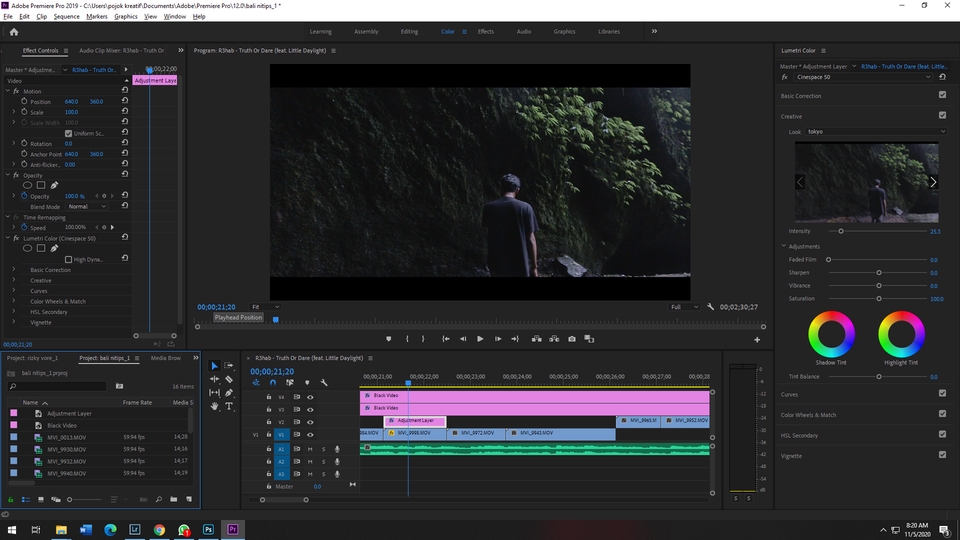Pick the Hand tool

pyautogui.click(x=214, y=406)
